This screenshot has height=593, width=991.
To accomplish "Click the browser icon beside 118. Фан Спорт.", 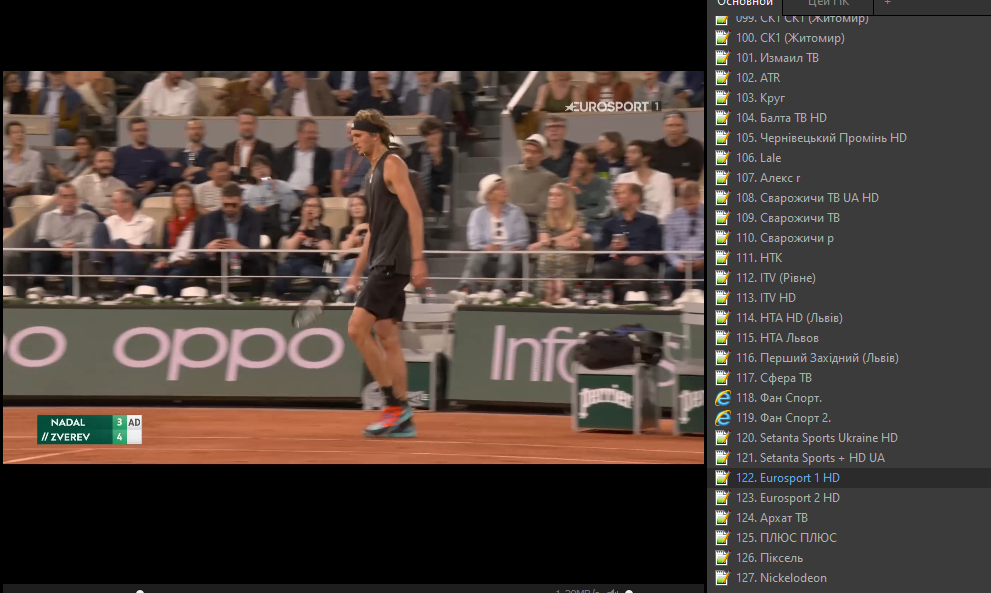I will point(722,398).
